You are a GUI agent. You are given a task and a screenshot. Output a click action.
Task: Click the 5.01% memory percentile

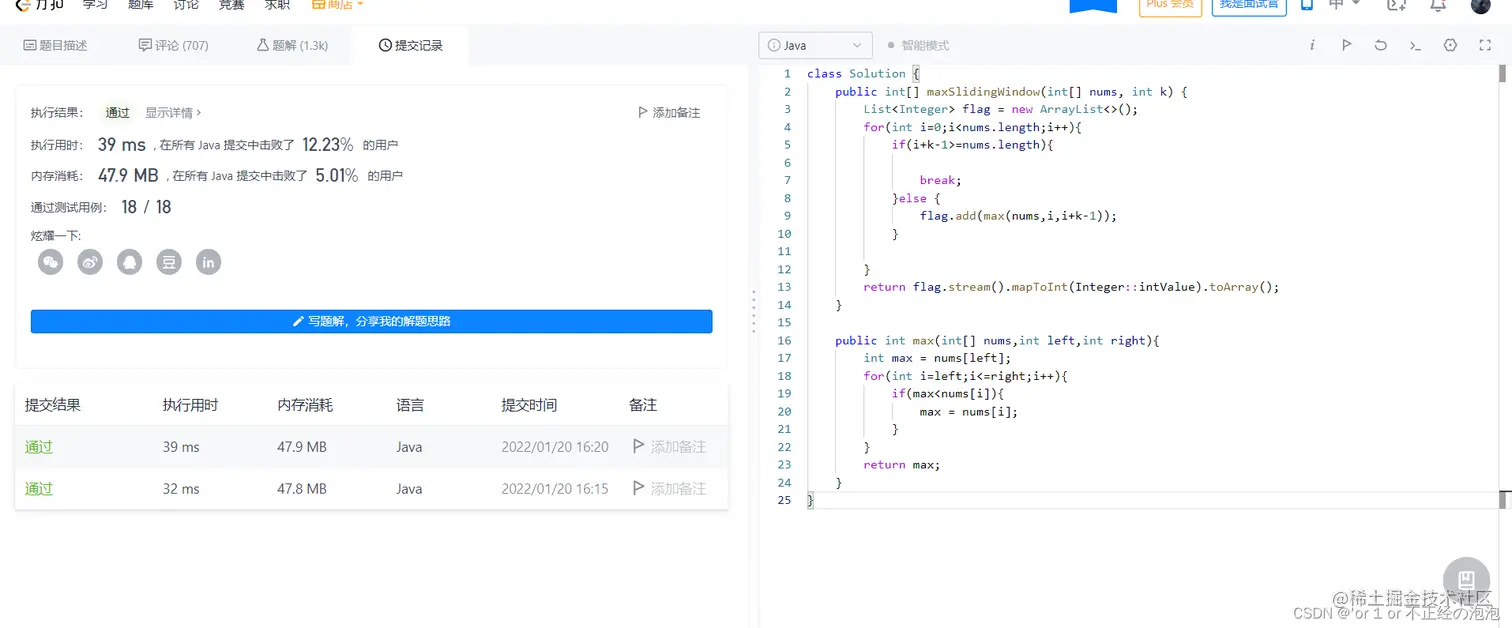(337, 176)
